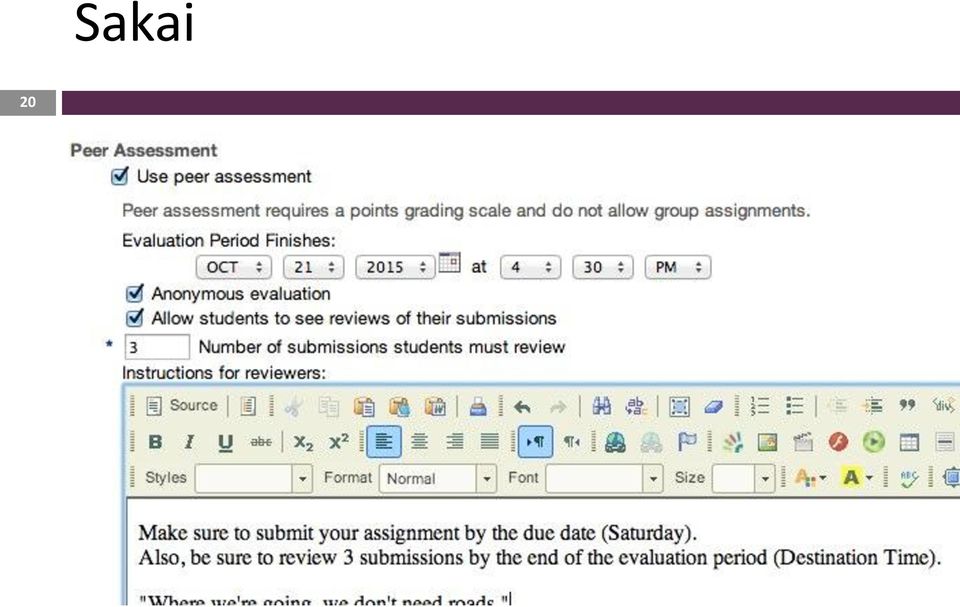Image resolution: width=960 pixels, height=607 pixels.
Task: Open the Background Color picker
Action: [x=857, y=478]
